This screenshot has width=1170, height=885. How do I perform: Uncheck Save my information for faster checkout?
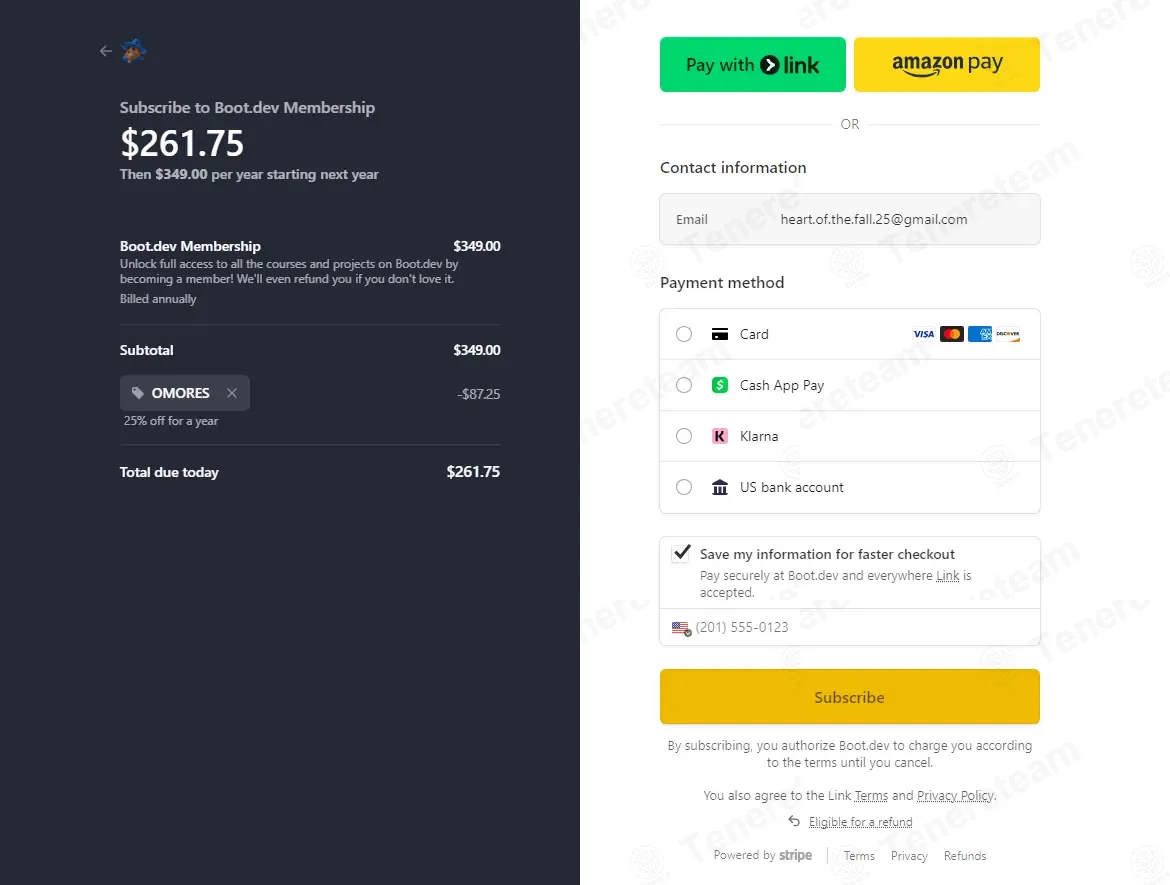681,553
